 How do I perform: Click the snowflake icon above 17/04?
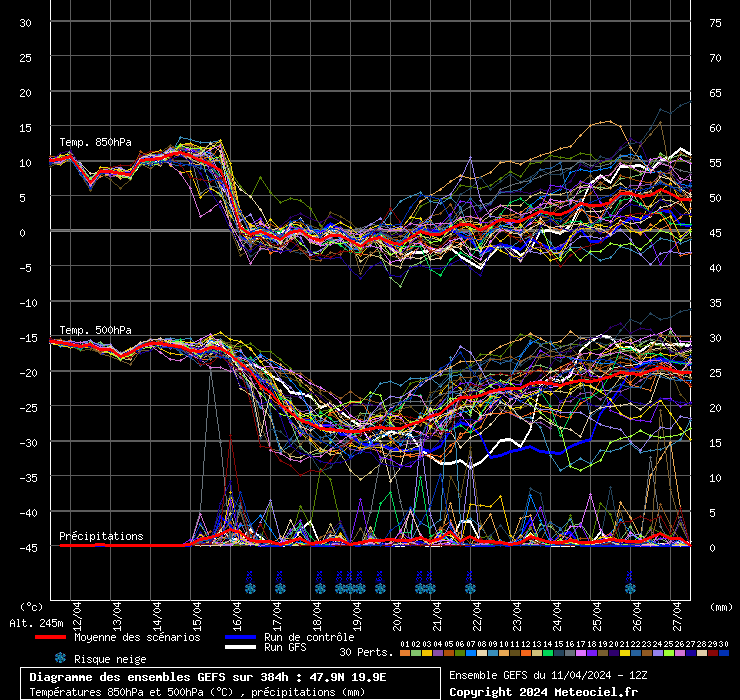tap(280, 588)
